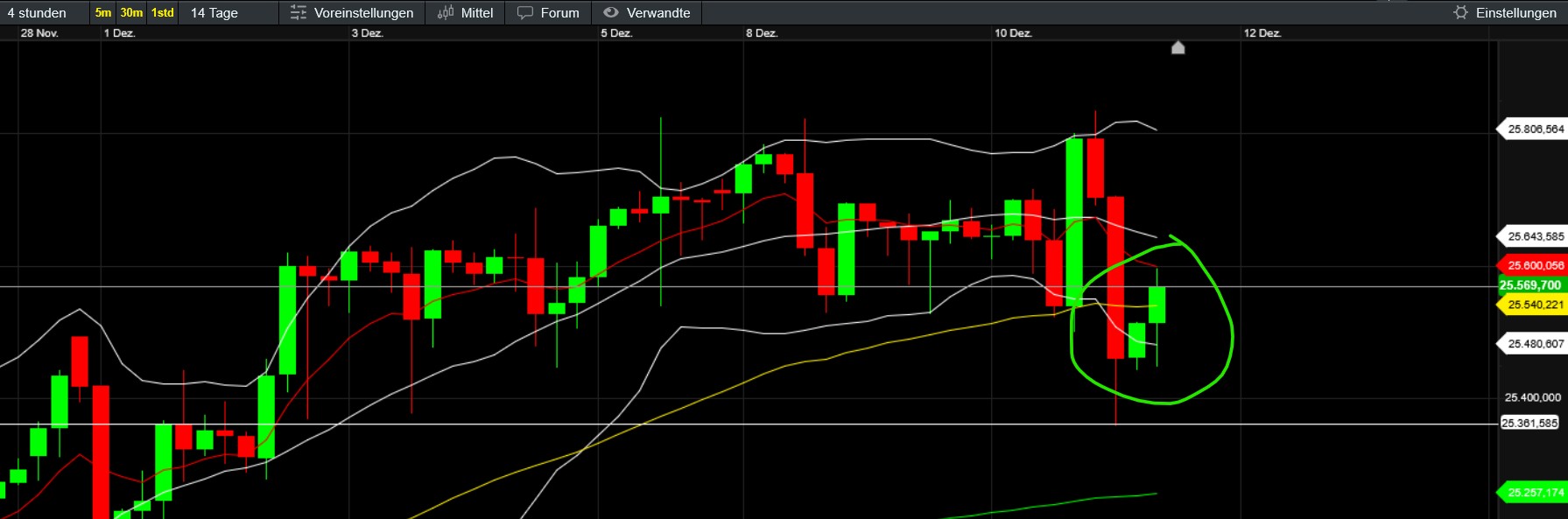The height and width of the screenshot is (519, 1568).
Task: Switch to the 1std timeframe
Action: coord(163,13)
